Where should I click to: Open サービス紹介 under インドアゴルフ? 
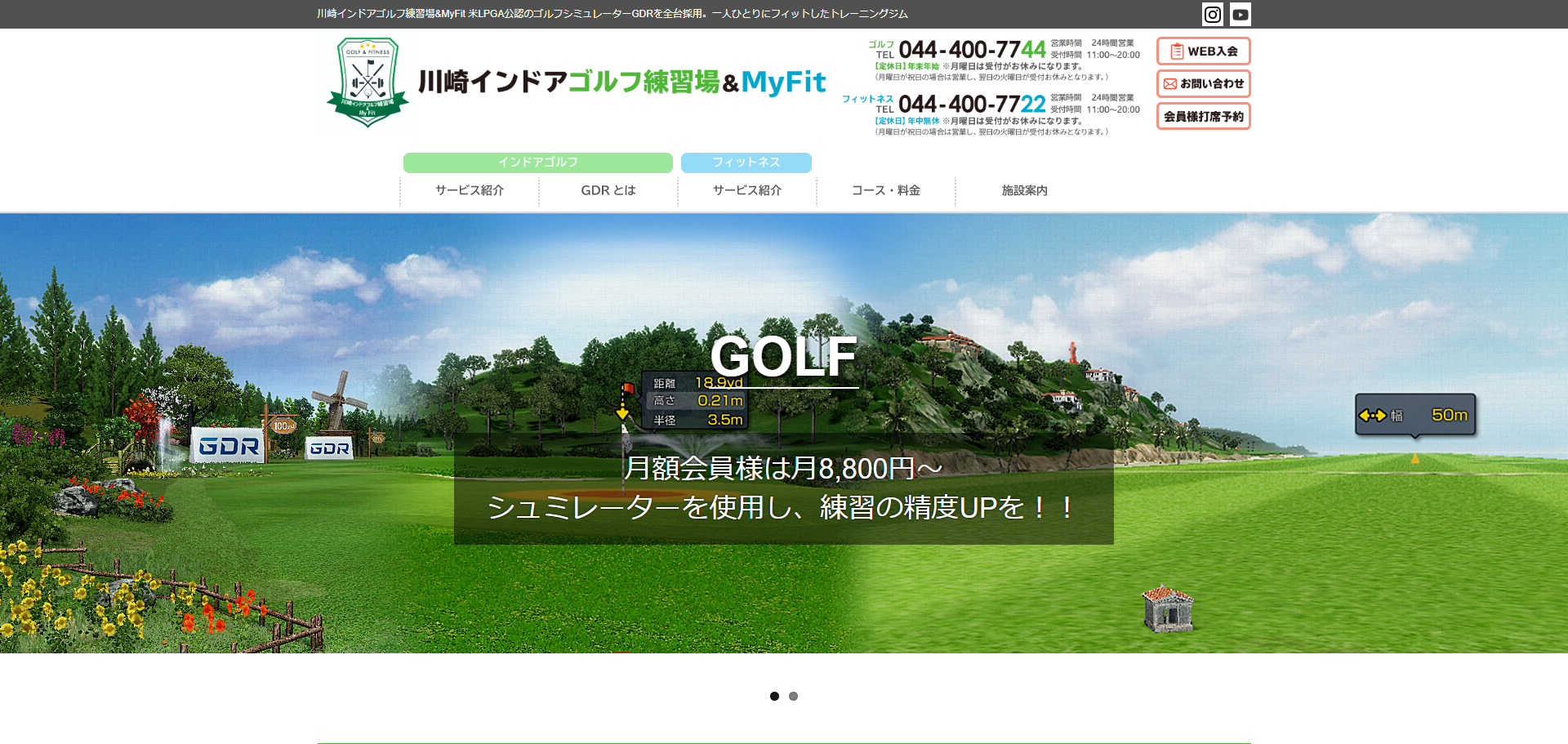[470, 190]
